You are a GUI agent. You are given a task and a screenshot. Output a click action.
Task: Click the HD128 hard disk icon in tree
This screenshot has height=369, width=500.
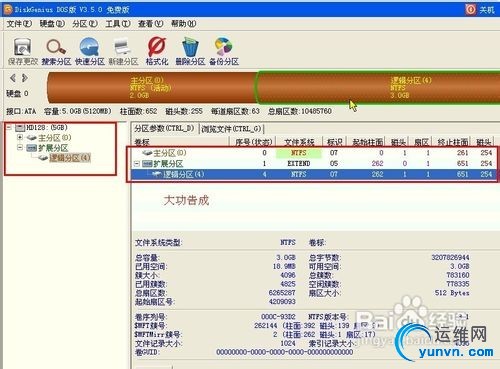click(20, 128)
